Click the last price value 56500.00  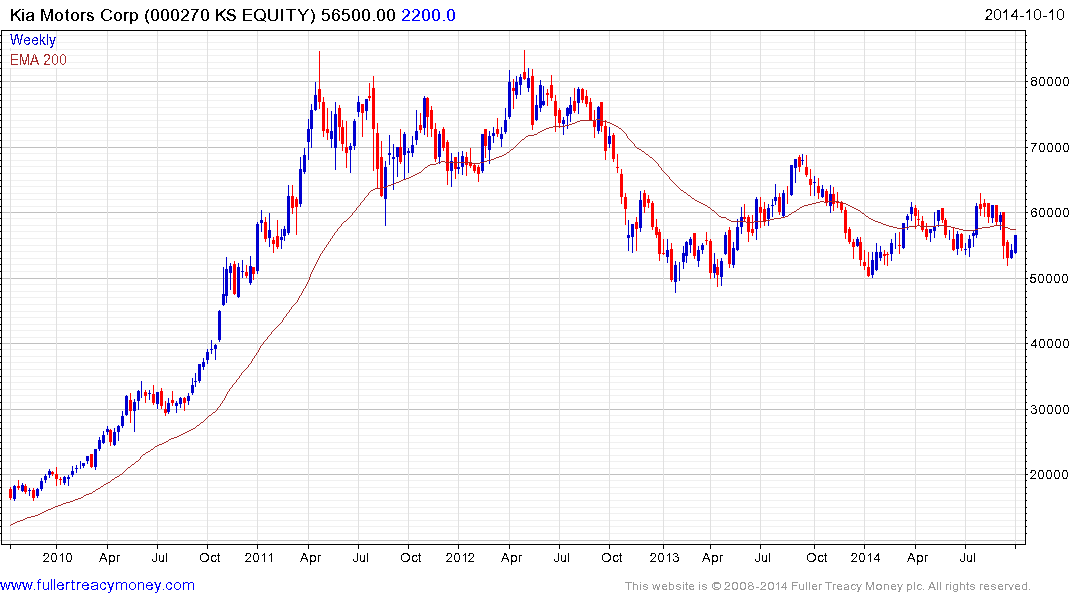pos(358,15)
